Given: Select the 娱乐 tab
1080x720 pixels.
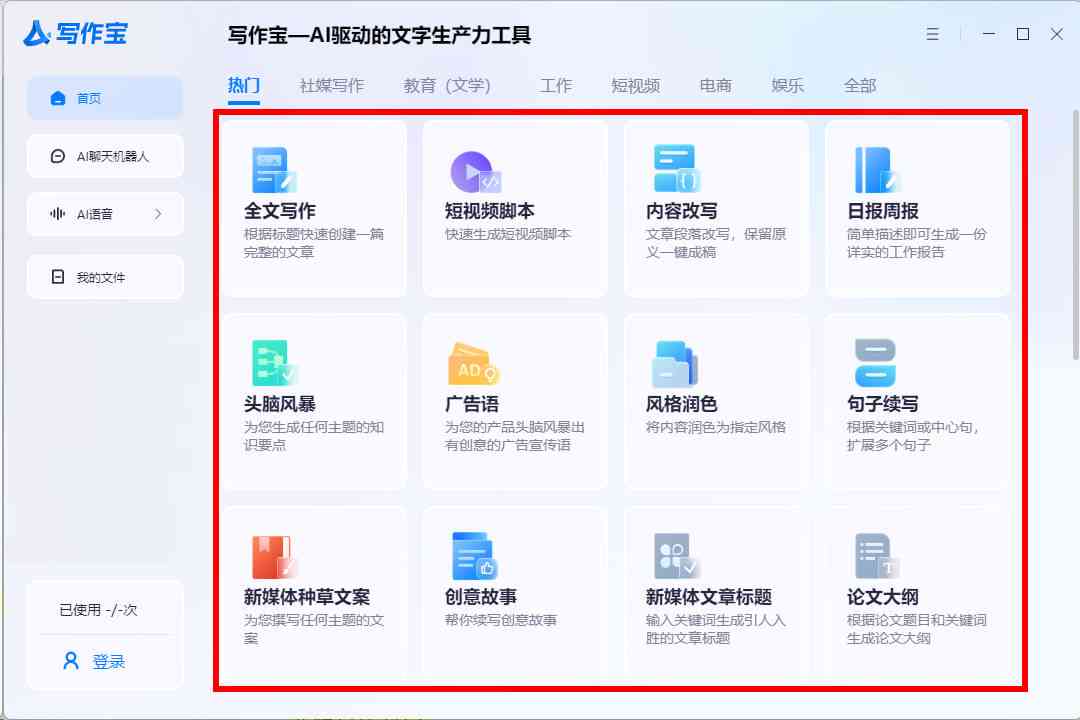Looking at the screenshot, I should (x=787, y=85).
